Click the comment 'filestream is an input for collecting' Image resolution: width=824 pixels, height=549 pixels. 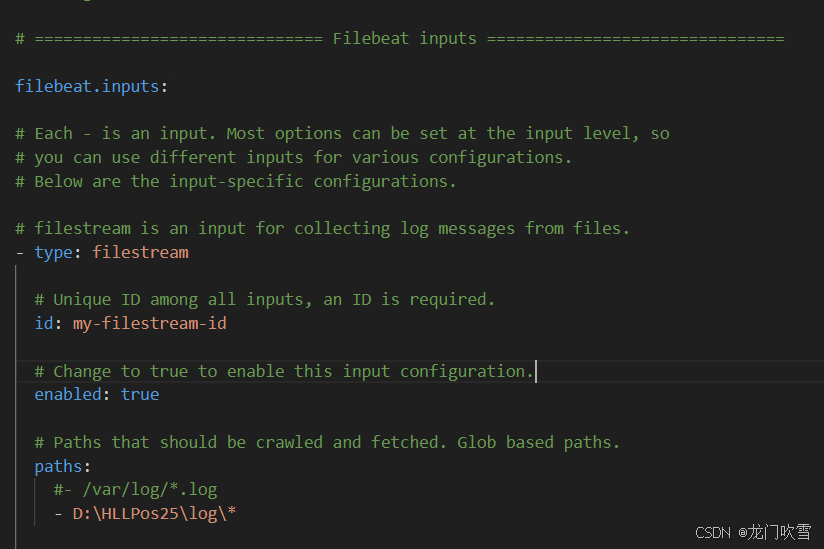click(322, 229)
